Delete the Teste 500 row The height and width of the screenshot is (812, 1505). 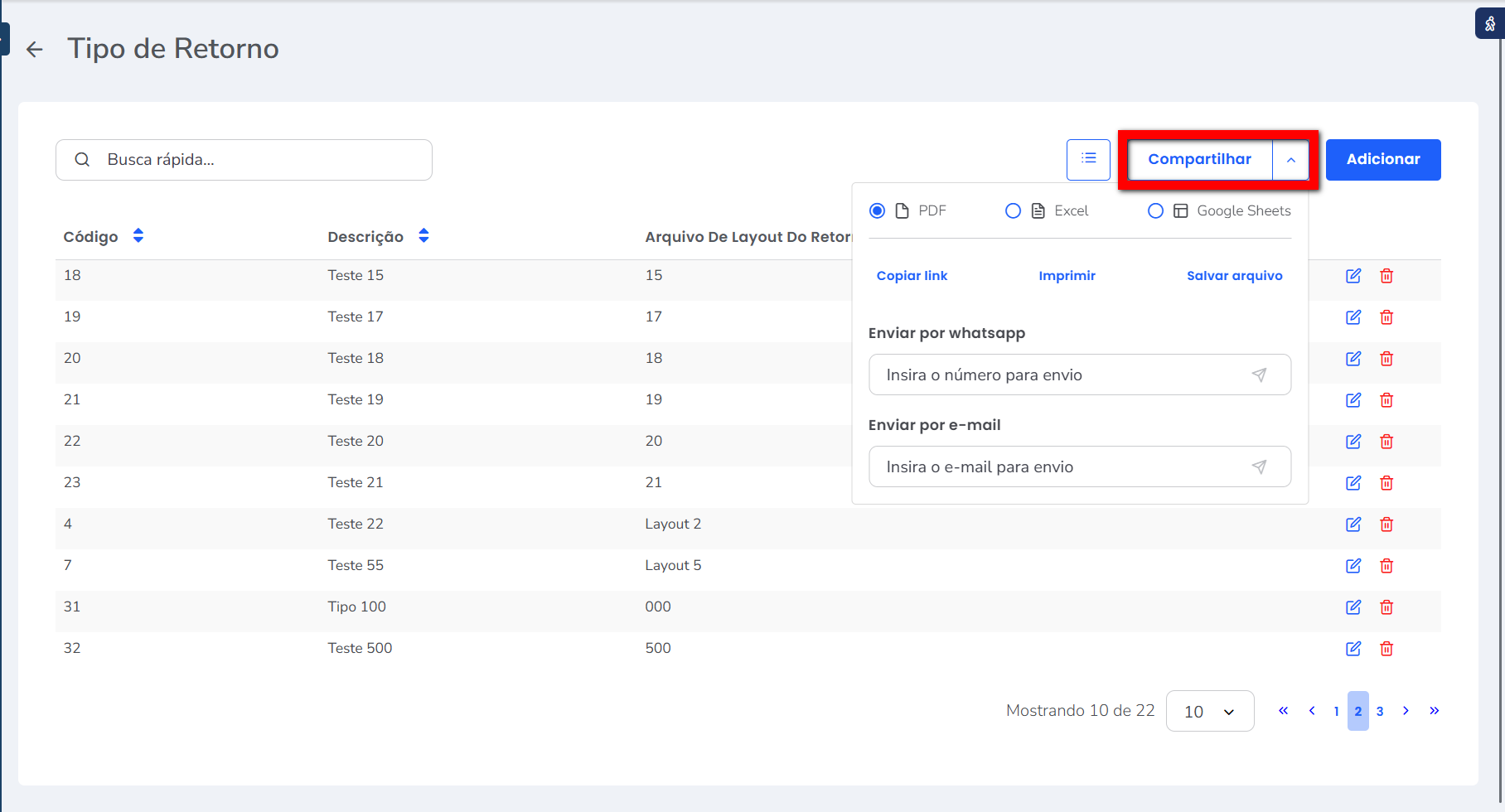point(1386,649)
